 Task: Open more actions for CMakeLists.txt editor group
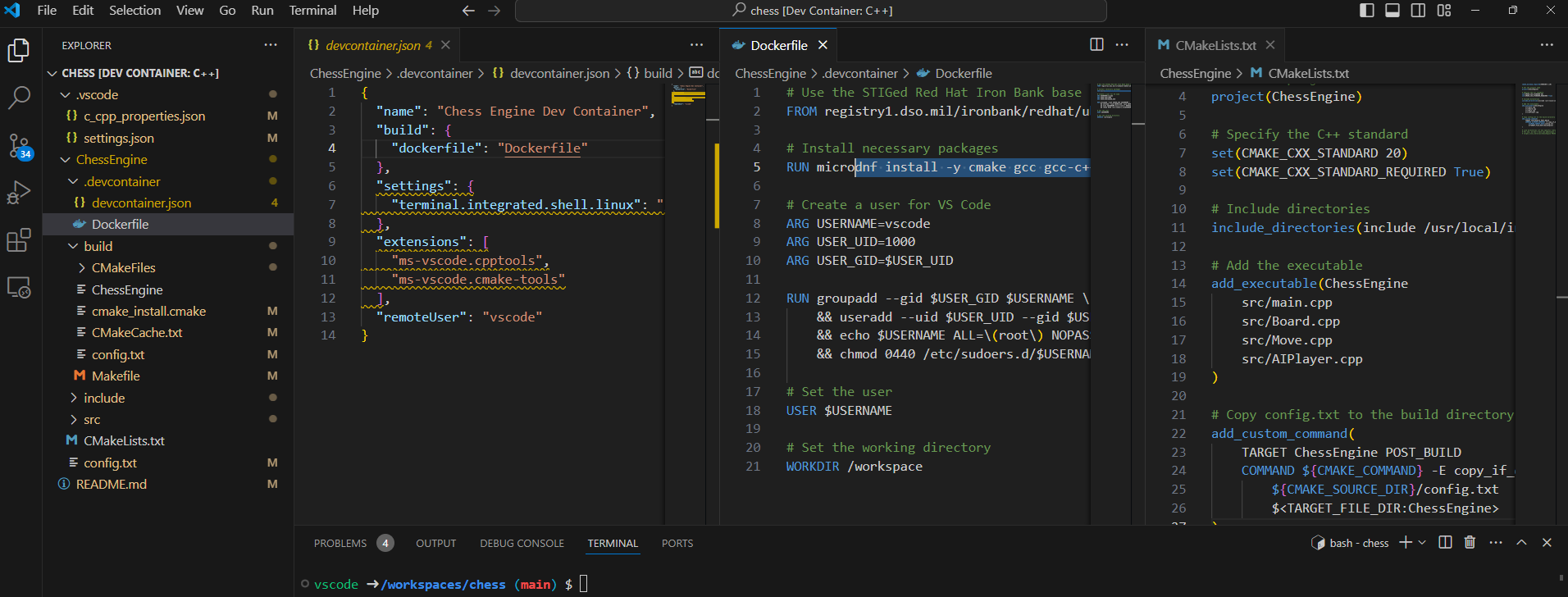[x=1547, y=44]
